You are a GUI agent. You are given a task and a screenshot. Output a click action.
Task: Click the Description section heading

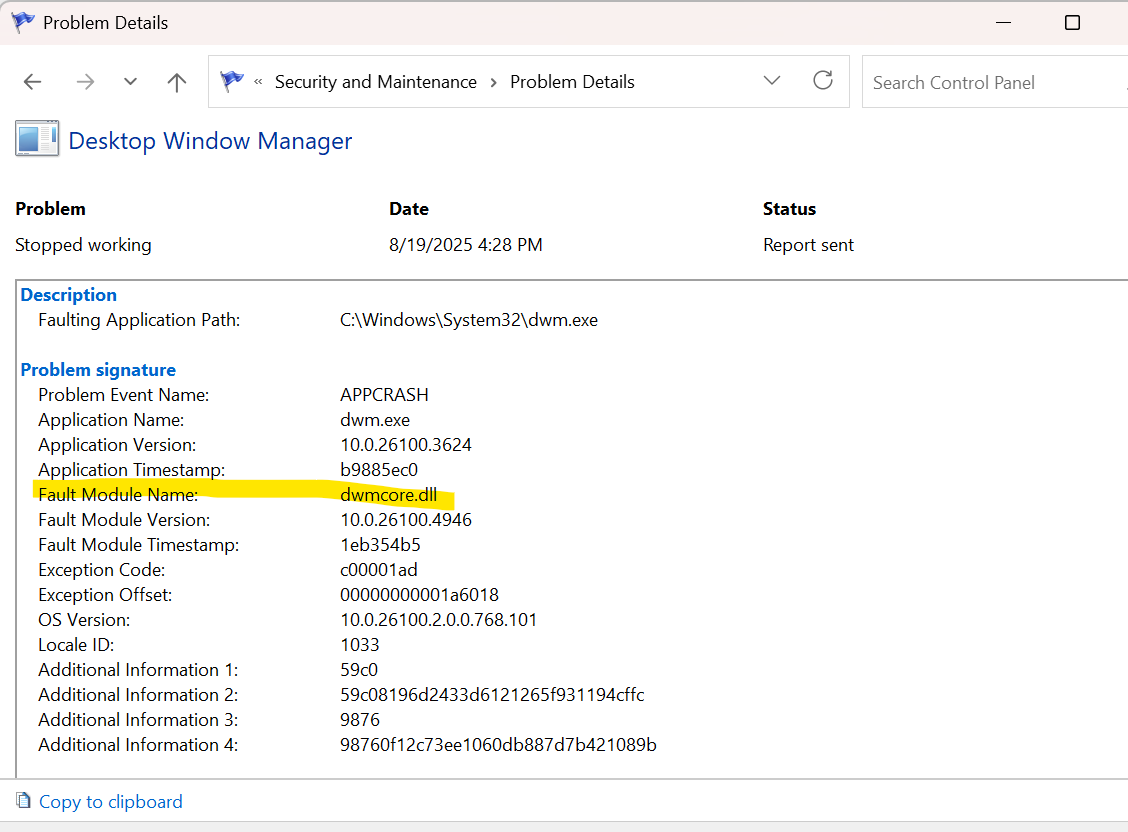[68, 295]
